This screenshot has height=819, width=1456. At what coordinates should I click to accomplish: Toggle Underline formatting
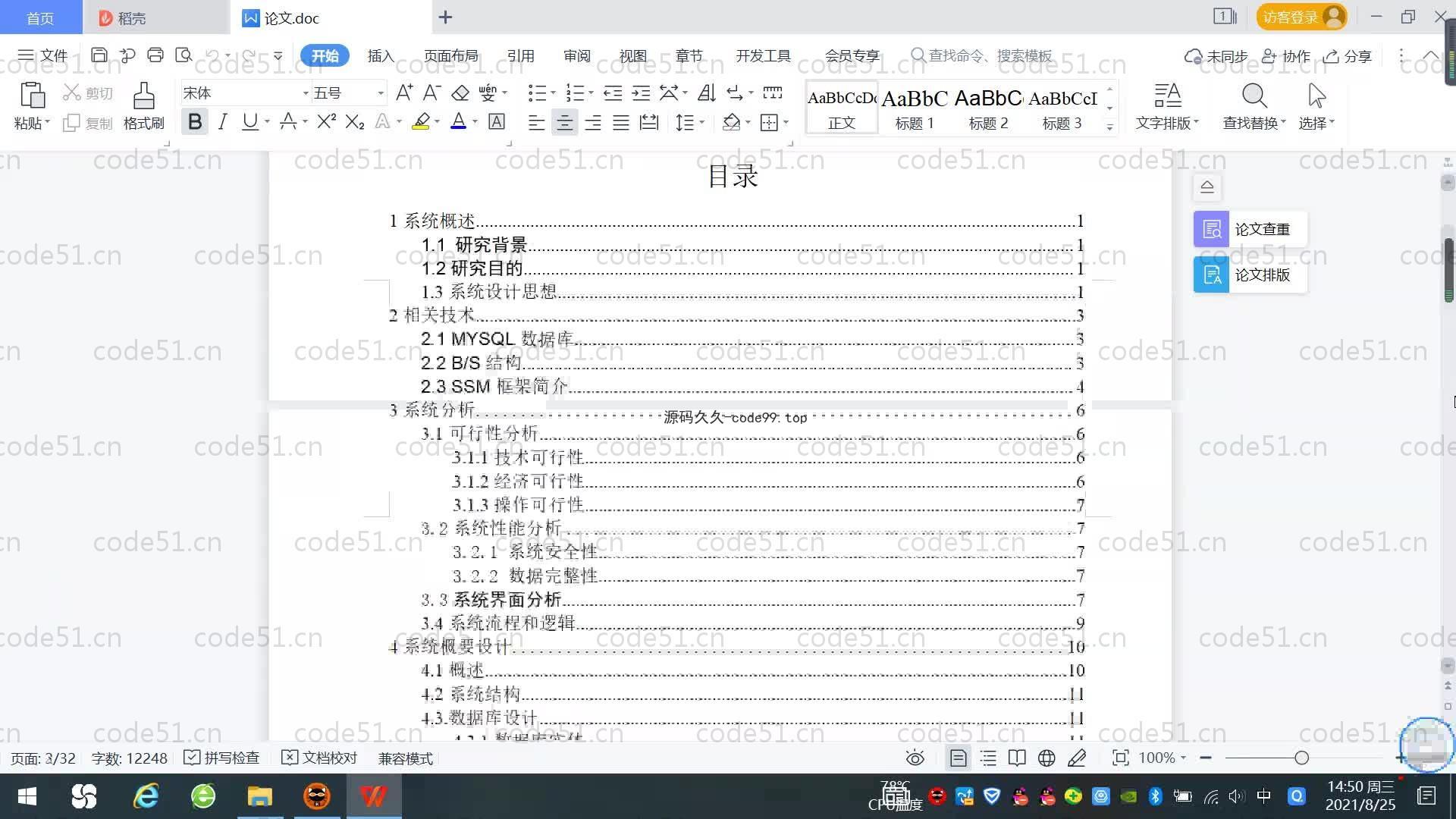tap(249, 121)
